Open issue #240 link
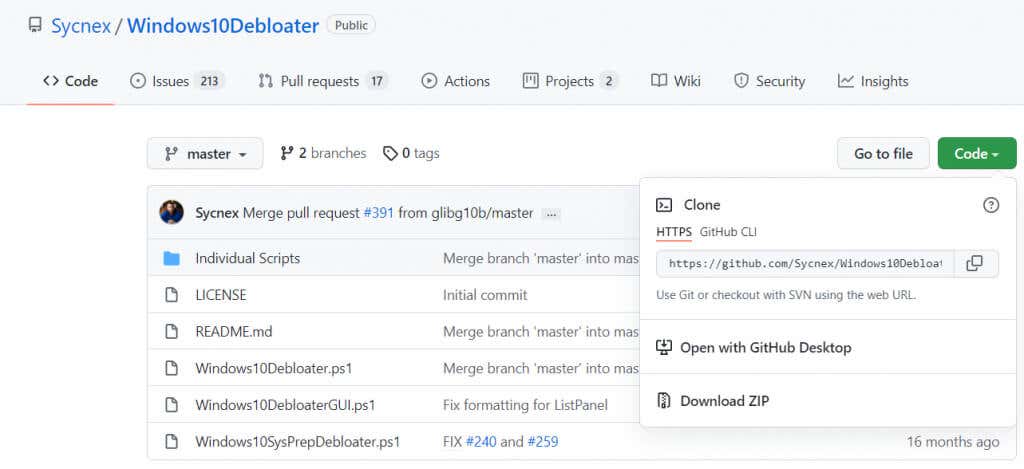The width and height of the screenshot is (1024, 469). (x=481, y=442)
